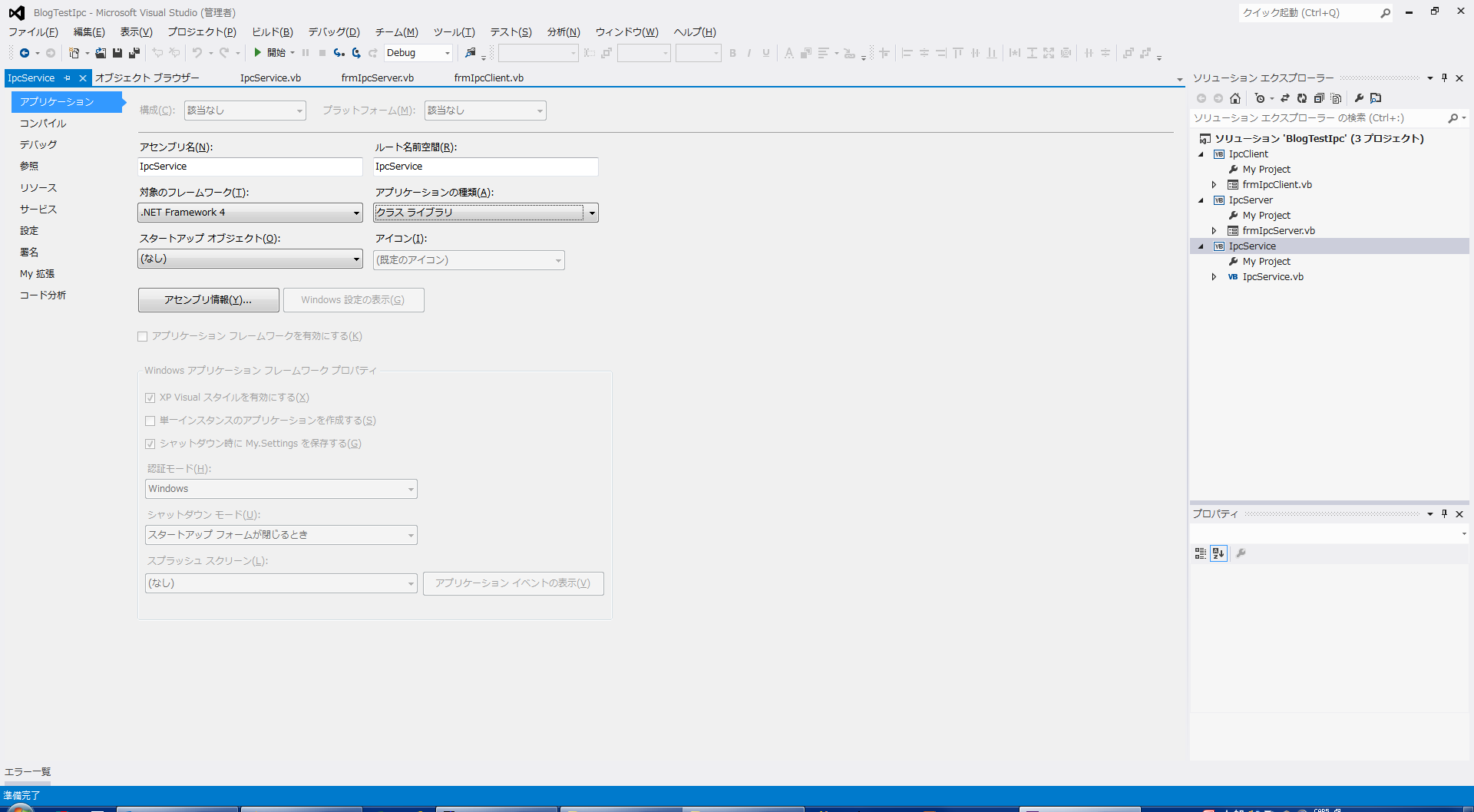Click the Save All toolbar icon
The width and height of the screenshot is (1474, 812).
[x=134, y=53]
